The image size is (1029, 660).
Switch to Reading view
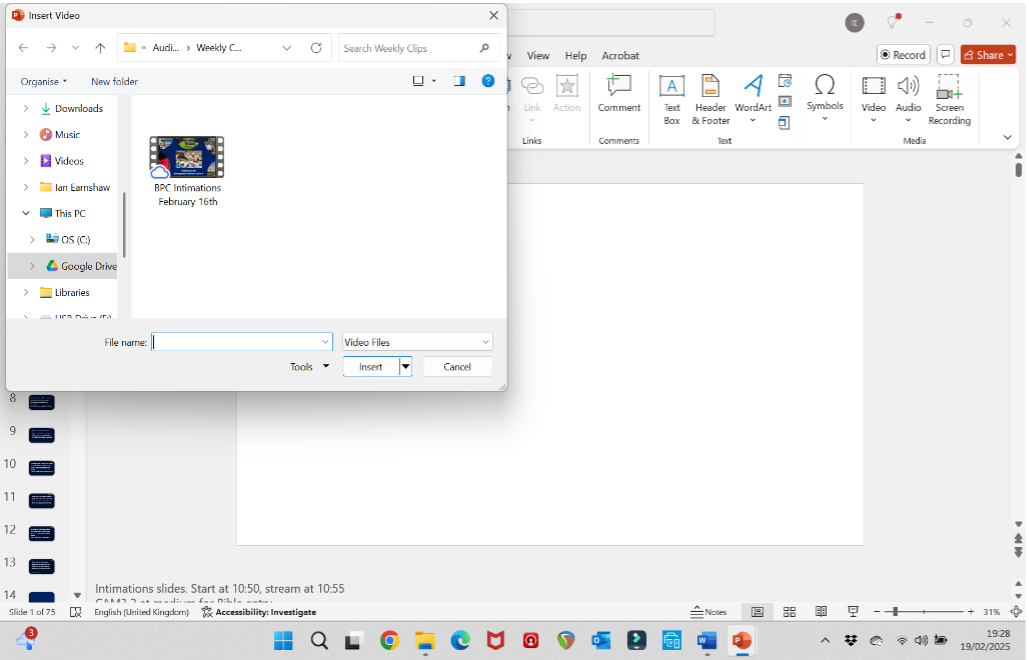pyautogui.click(x=821, y=611)
